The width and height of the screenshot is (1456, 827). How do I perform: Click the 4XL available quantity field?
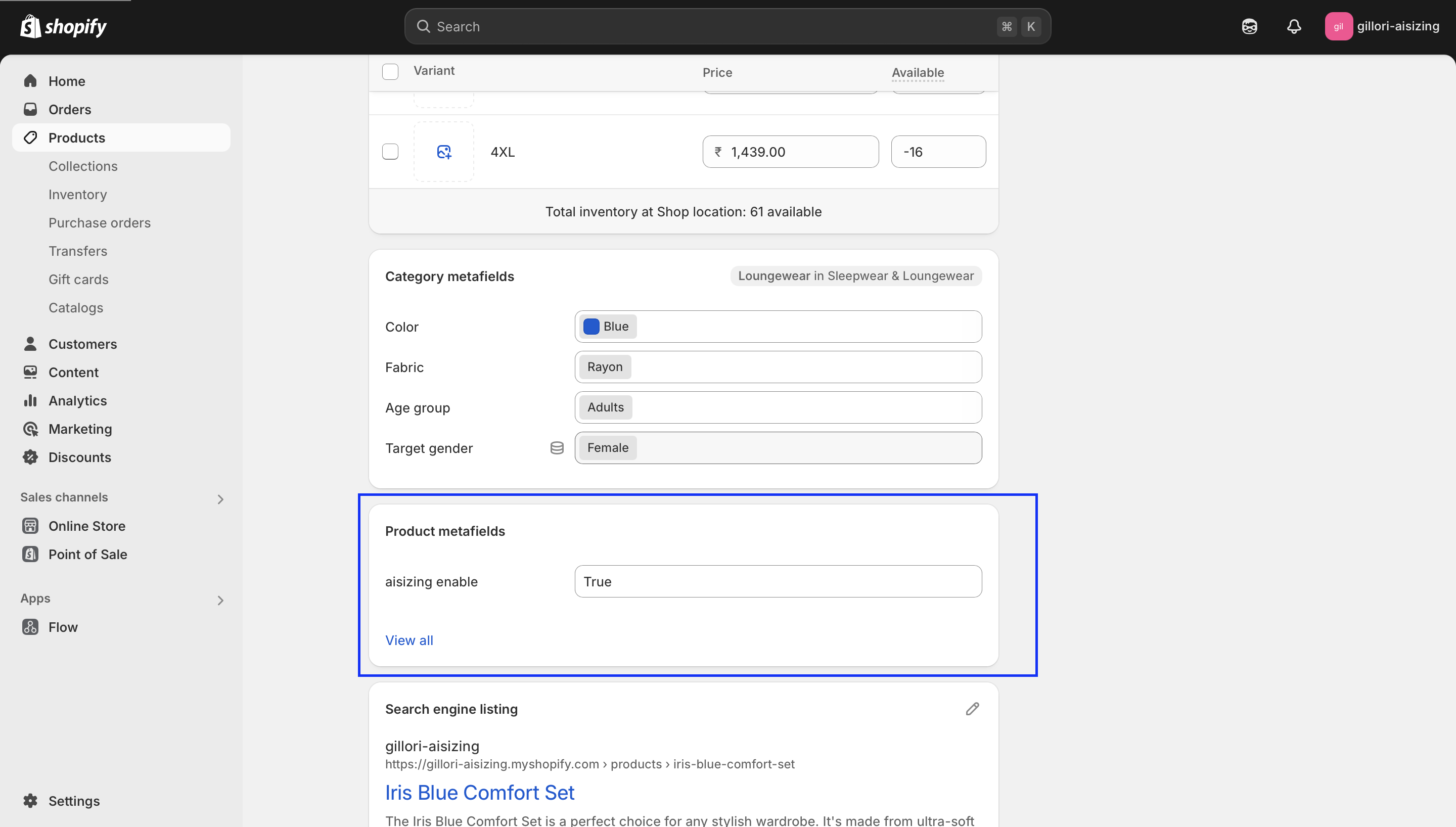pyautogui.click(x=939, y=152)
